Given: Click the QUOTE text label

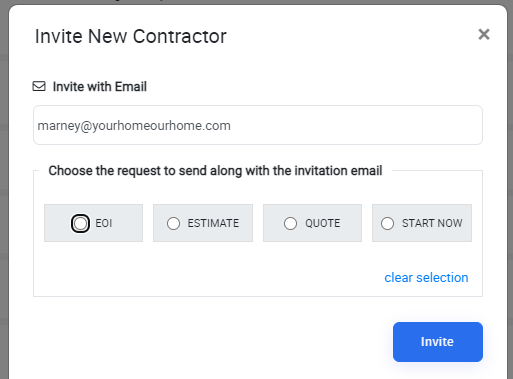Looking at the screenshot, I should click(323, 223).
